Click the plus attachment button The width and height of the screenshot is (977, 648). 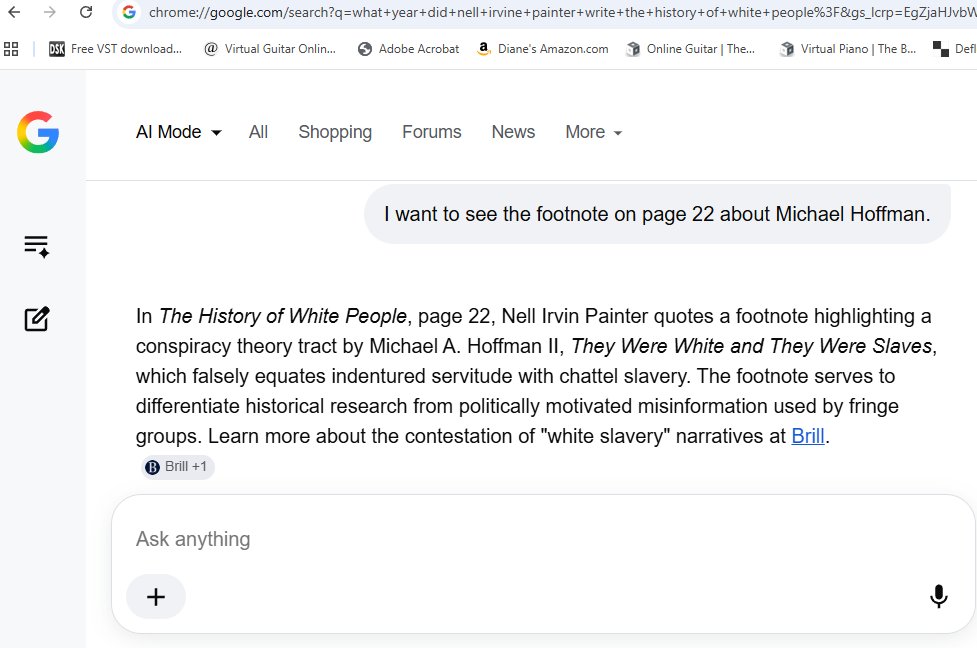pyautogui.click(x=156, y=597)
